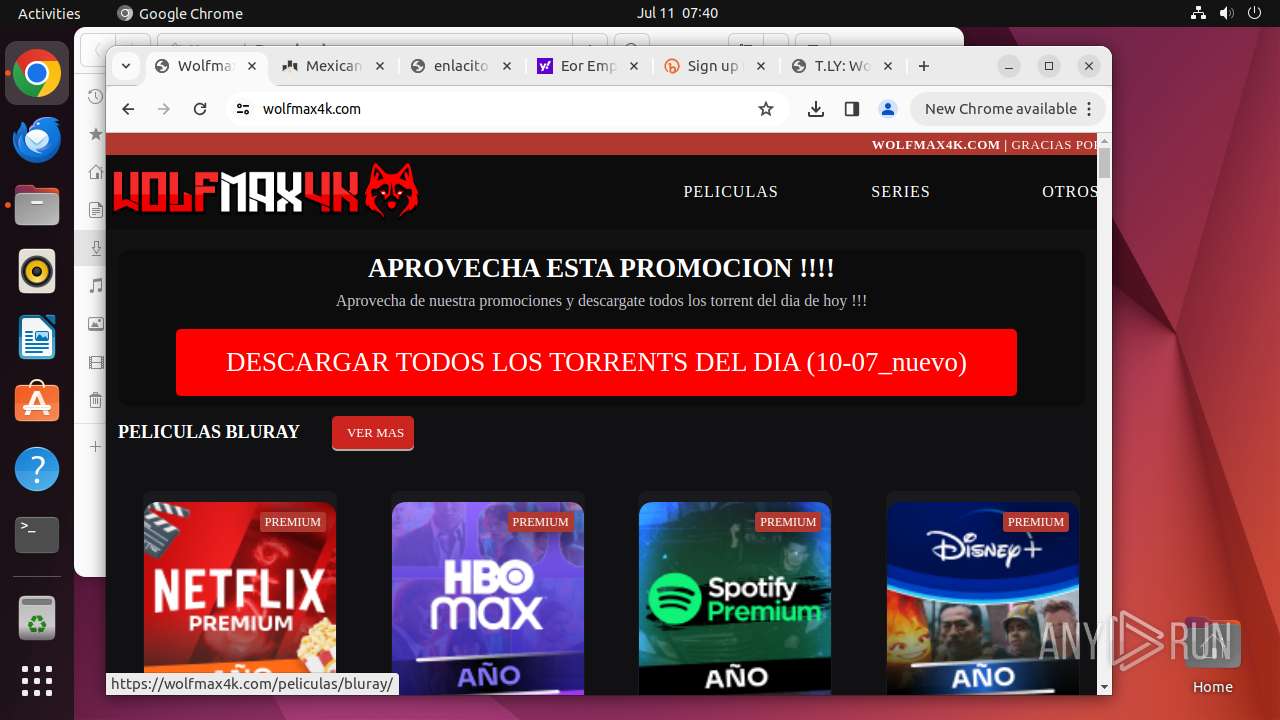Launch Thunderbird Mail from the dock
The height and width of the screenshot is (720, 1280).
tap(37, 140)
